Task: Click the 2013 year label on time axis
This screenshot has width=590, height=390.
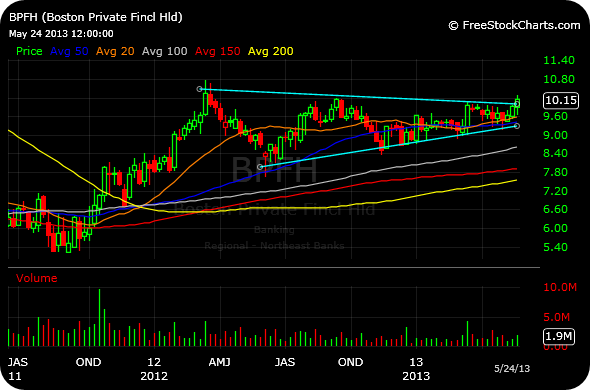Action: click(416, 376)
